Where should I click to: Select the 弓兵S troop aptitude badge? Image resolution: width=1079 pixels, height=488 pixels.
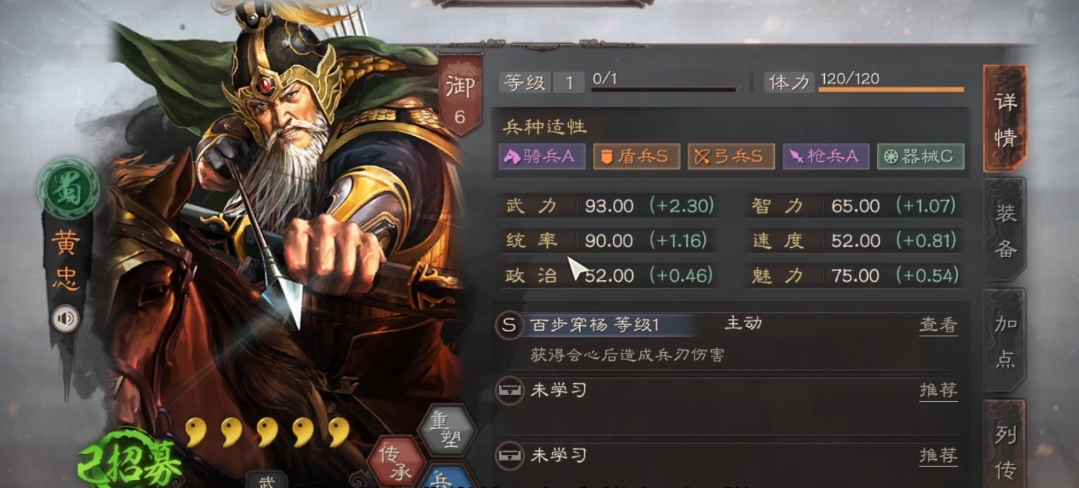click(x=731, y=157)
